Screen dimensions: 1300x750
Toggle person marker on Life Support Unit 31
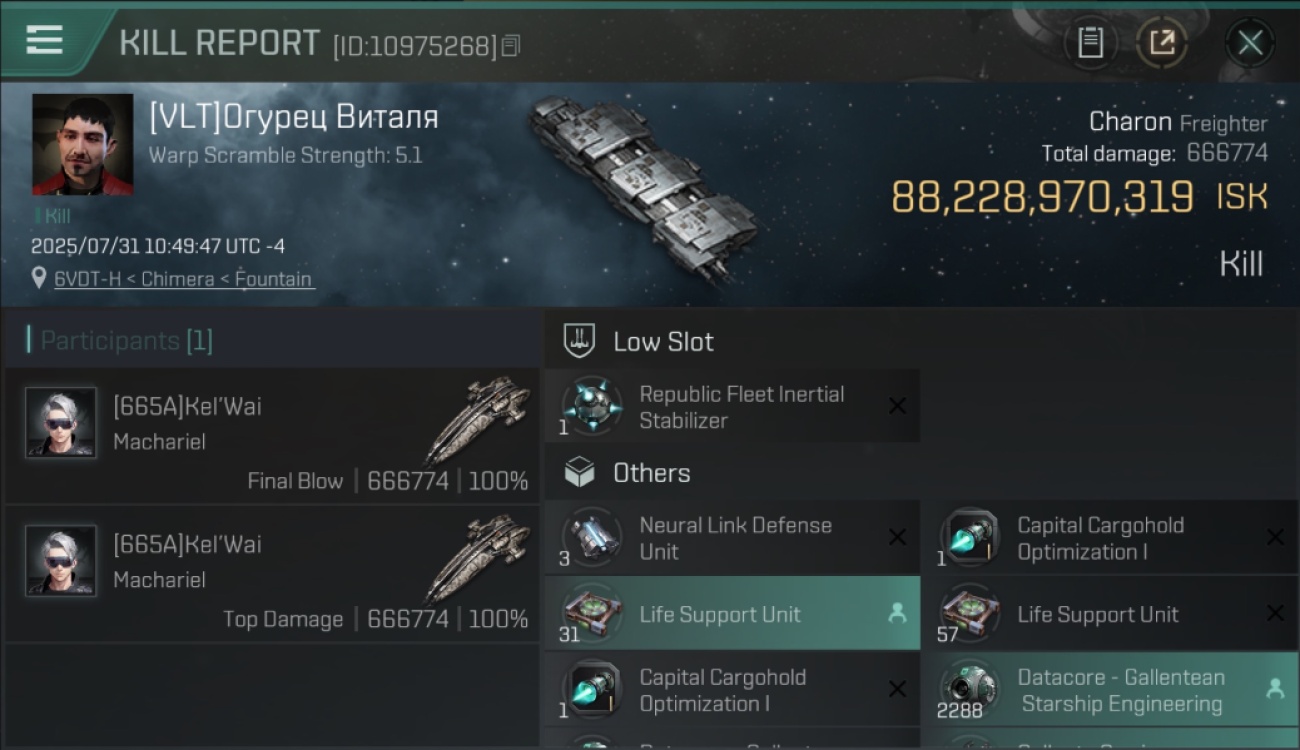click(897, 614)
